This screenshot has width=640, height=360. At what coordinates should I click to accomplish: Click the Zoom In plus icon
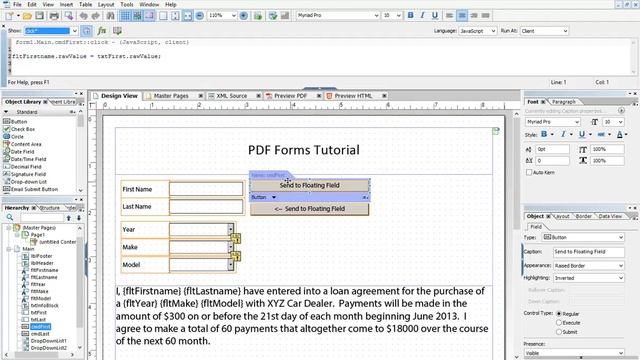(244, 16)
